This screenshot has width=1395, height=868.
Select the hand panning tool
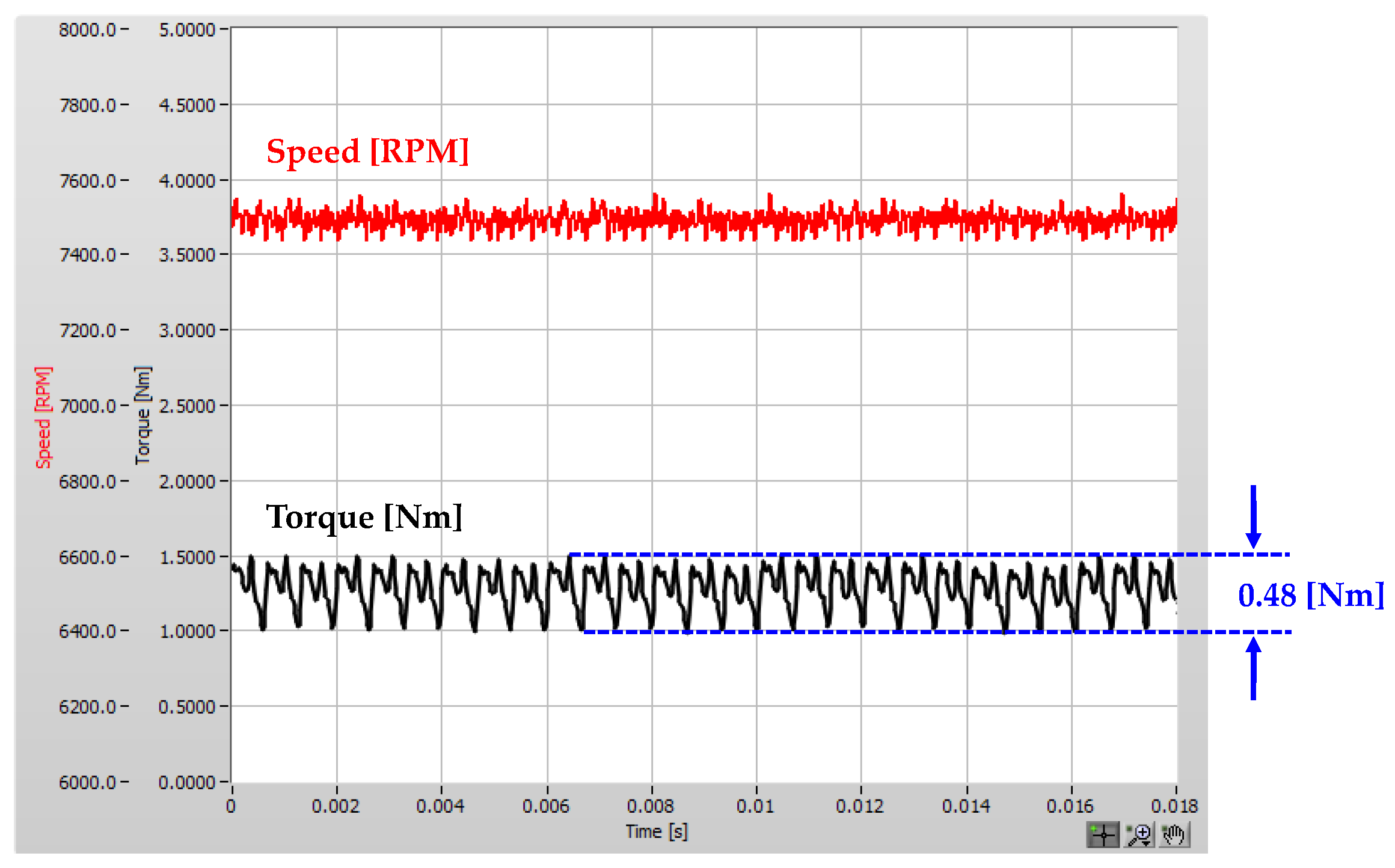pos(1174,834)
